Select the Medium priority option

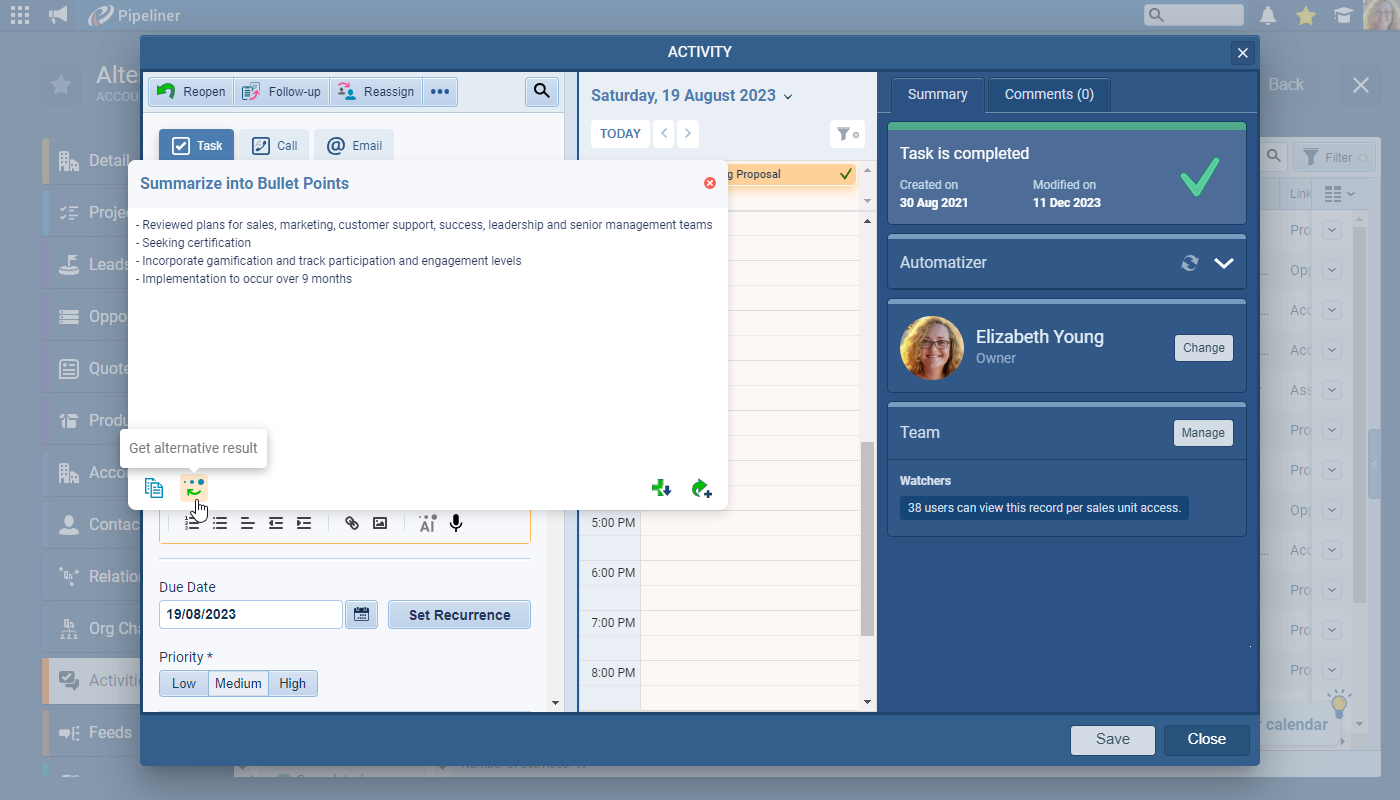pos(238,684)
